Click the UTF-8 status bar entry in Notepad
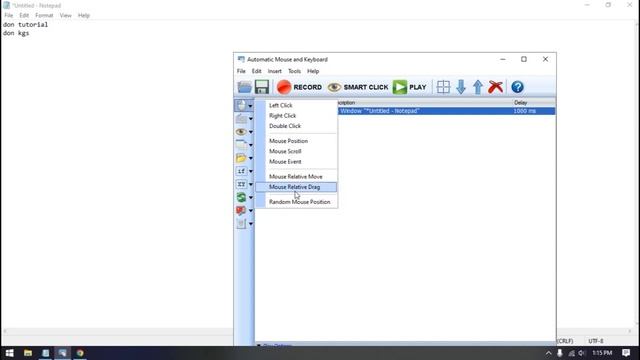Screen dimensions: 640x360 tap(596, 341)
